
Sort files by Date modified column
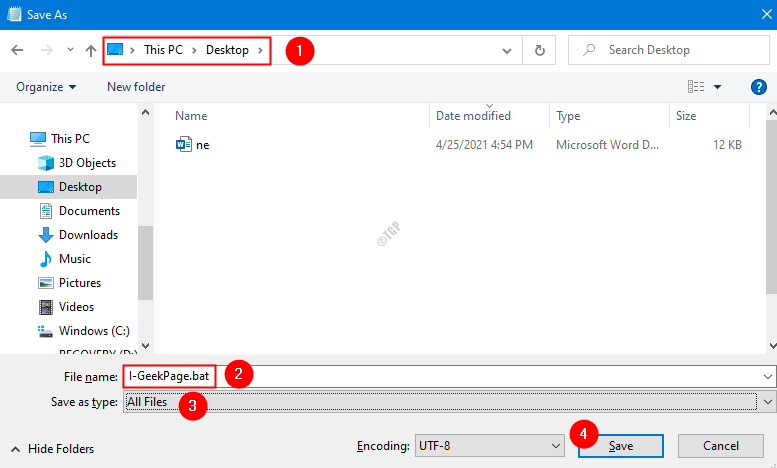pos(473,116)
